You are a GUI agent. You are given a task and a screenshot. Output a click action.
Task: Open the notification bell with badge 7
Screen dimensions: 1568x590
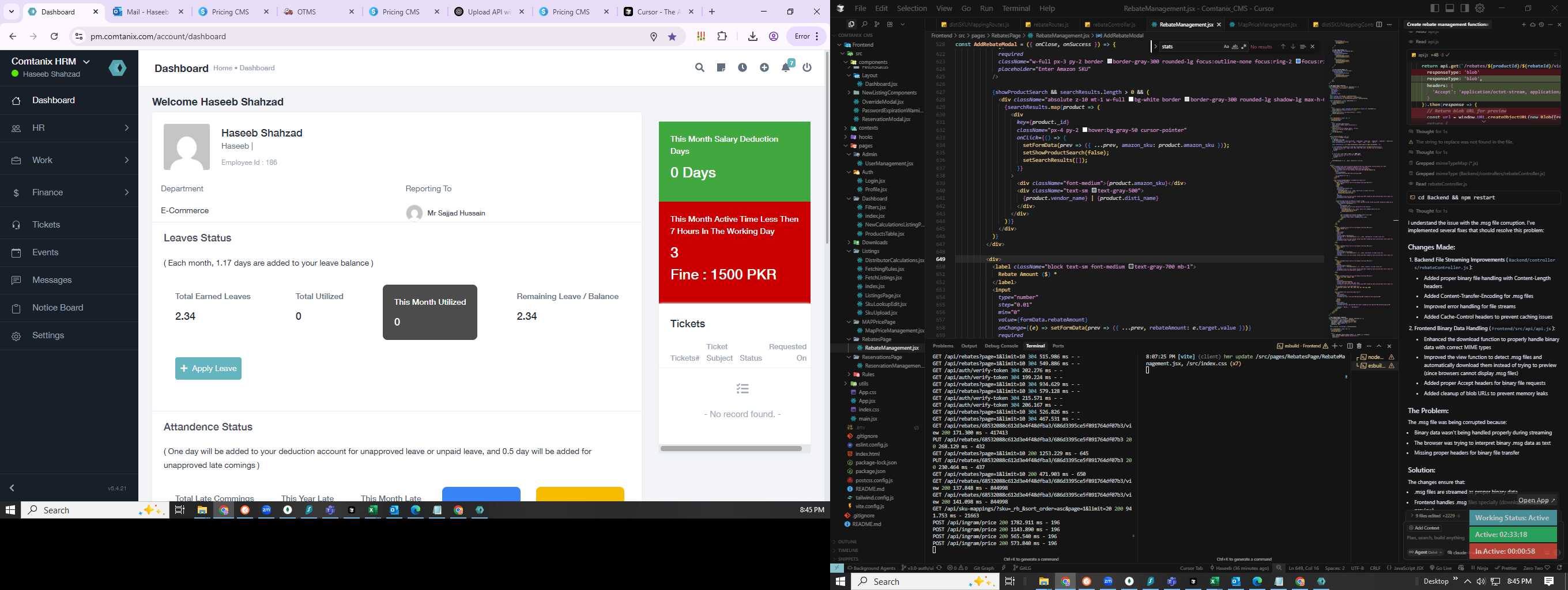[x=786, y=67]
